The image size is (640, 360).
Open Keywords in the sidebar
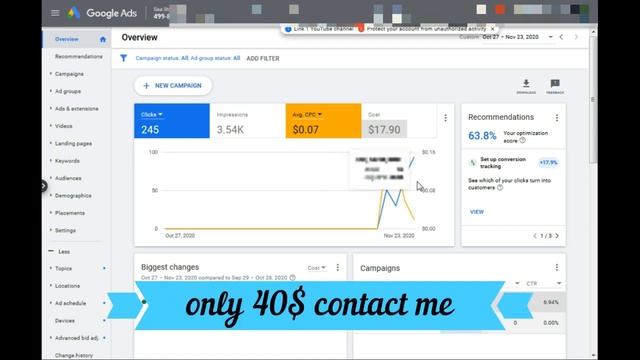[67, 161]
